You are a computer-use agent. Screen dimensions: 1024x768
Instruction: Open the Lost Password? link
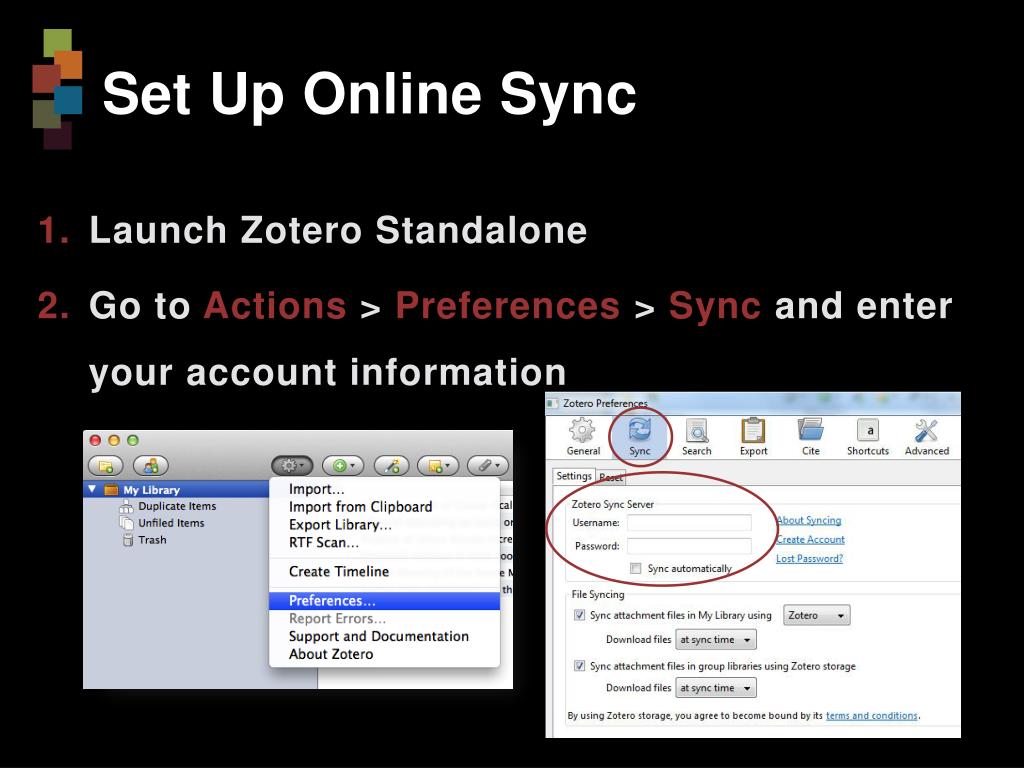click(809, 558)
